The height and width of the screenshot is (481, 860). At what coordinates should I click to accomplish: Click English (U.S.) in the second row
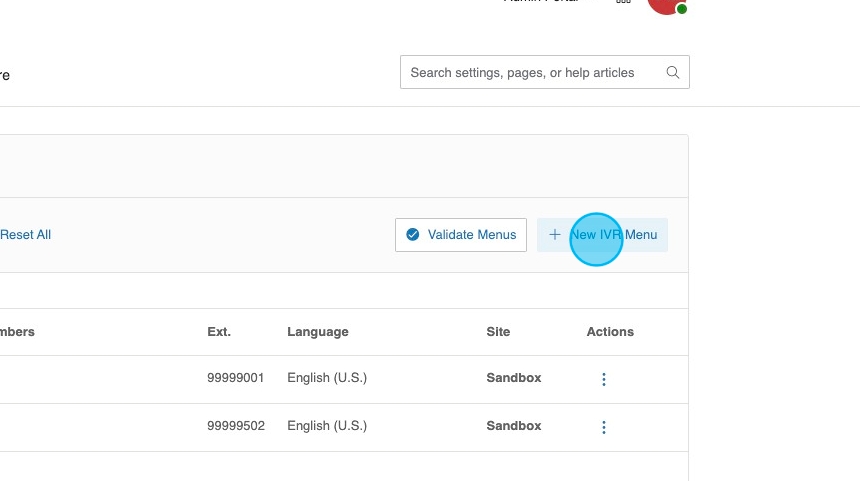[x=327, y=426]
